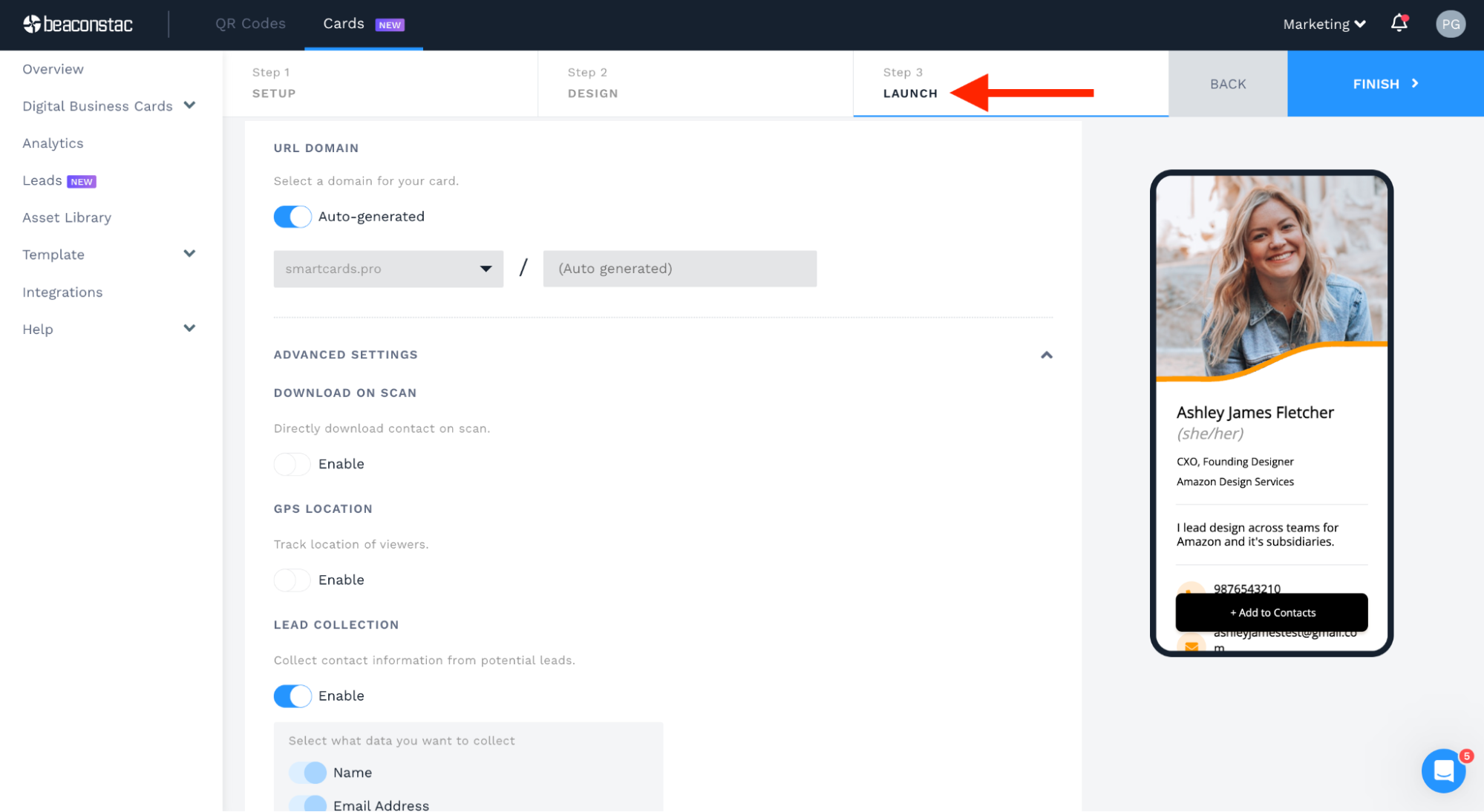Go to Step 2 Design

(x=696, y=83)
